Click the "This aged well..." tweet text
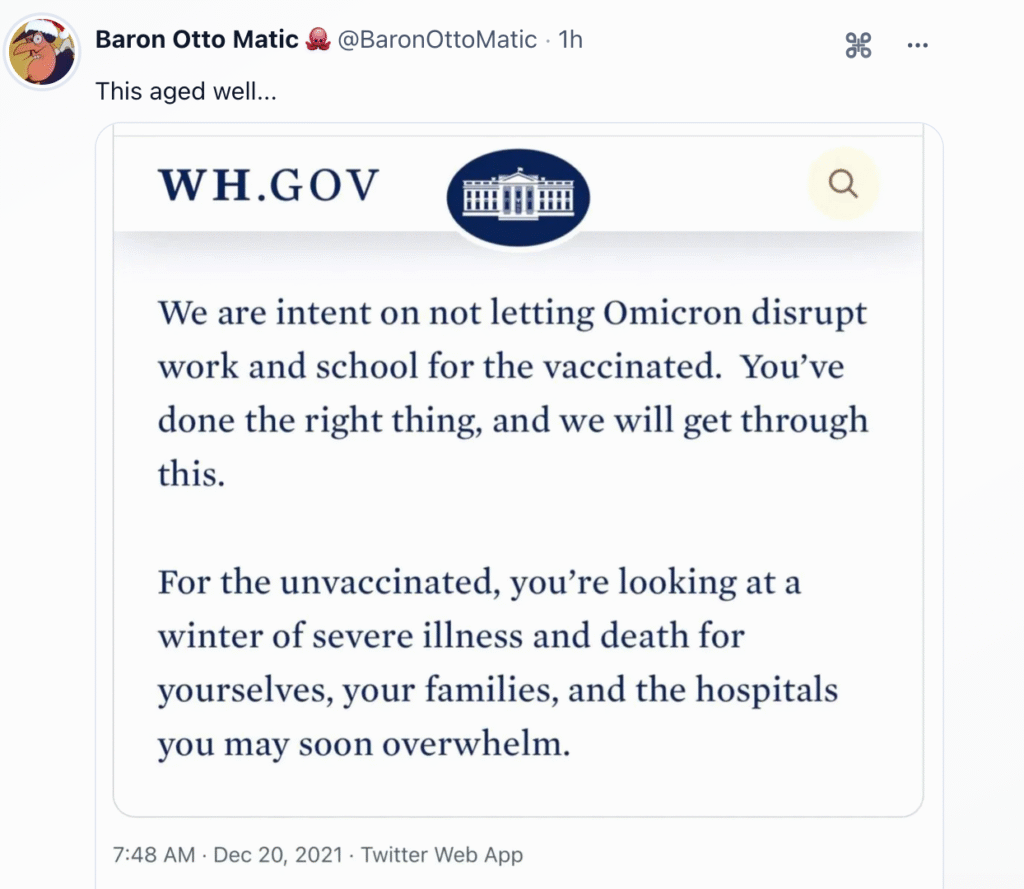Viewport: 1024px width, 889px height. point(185,91)
